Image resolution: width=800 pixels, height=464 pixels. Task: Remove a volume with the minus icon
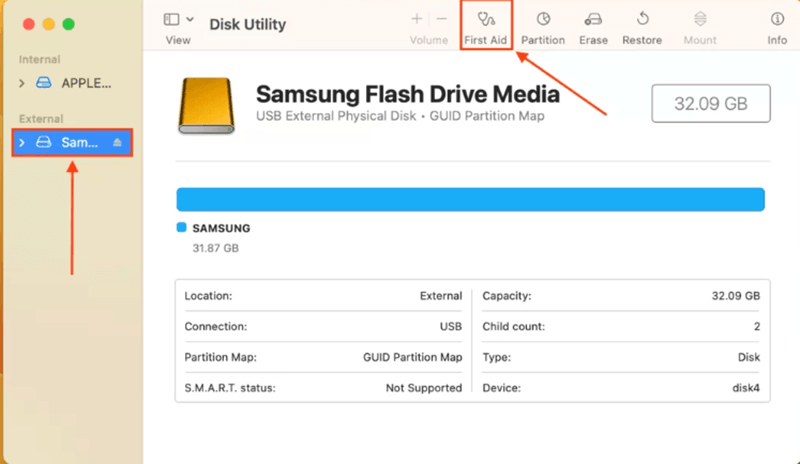[442, 19]
